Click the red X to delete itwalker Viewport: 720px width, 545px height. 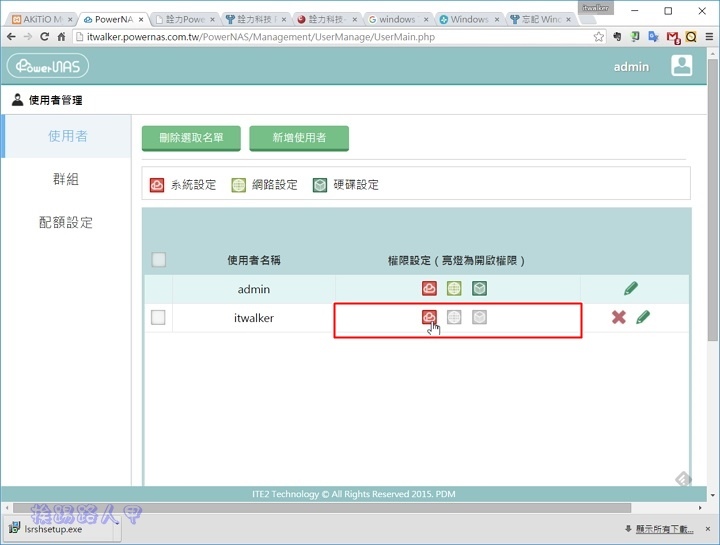619,317
